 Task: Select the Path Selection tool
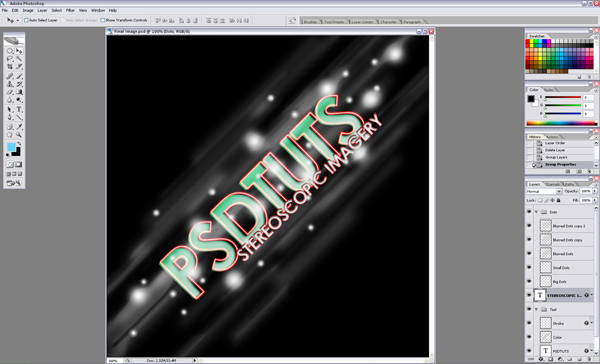10,110
